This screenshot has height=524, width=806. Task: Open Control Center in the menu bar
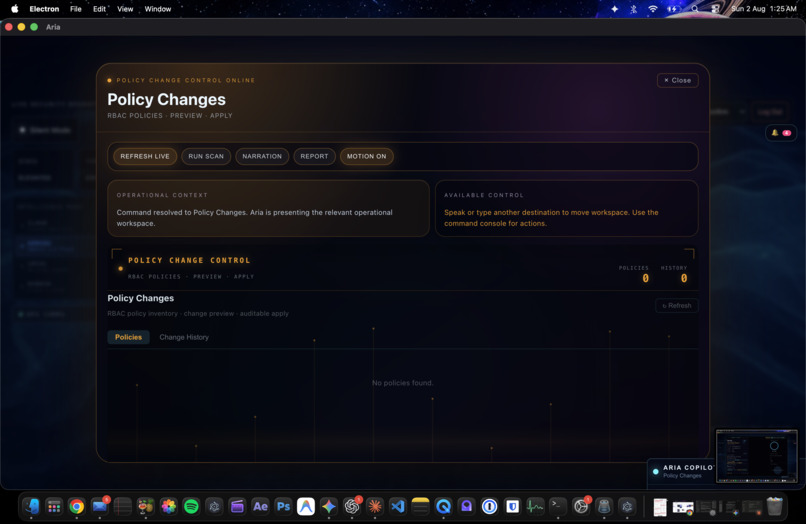pos(715,9)
